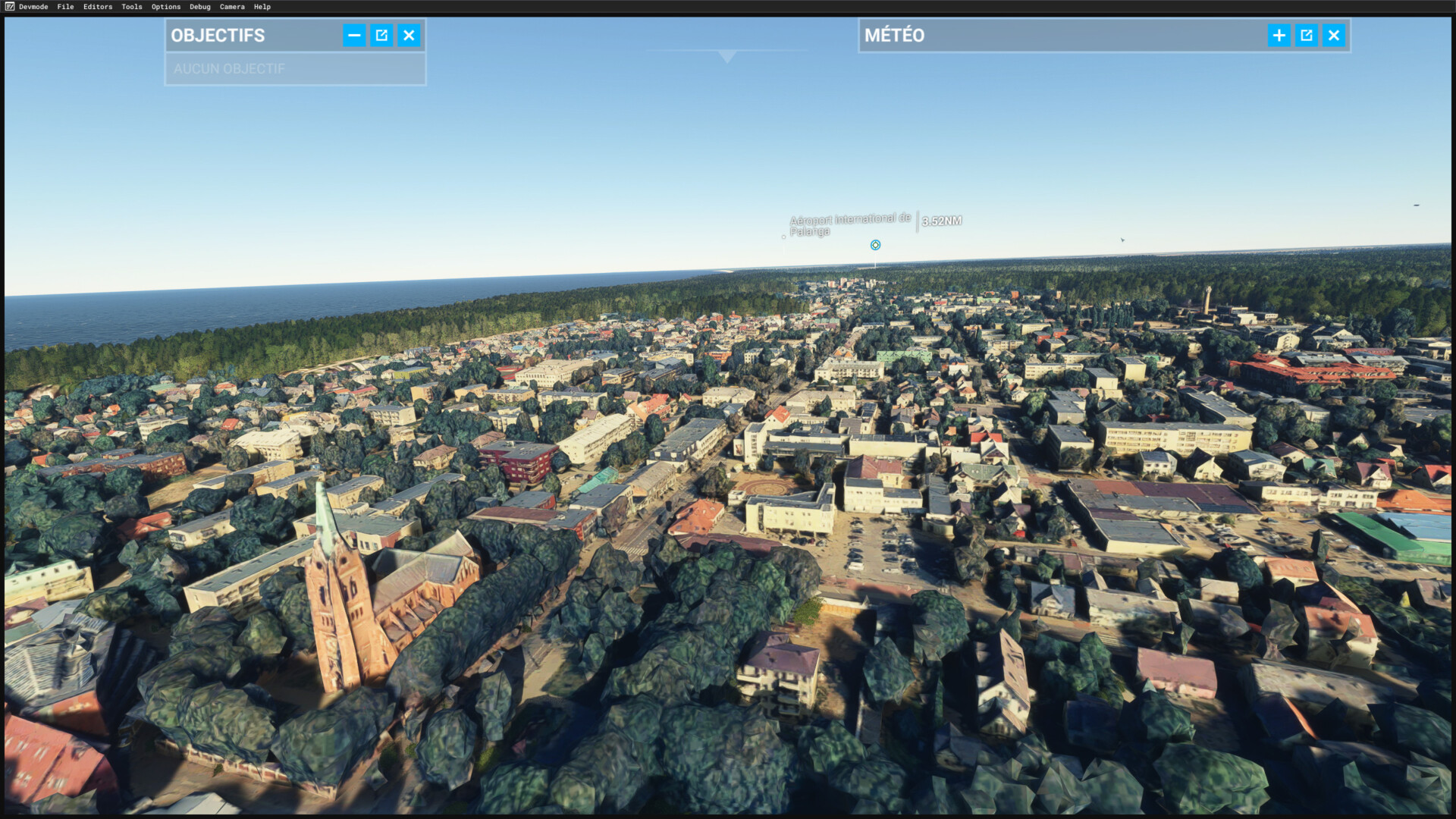Expand the MÉTÉO panel with plus icon
Image resolution: width=1456 pixels, height=819 pixels.
[x=1279, y=36]
